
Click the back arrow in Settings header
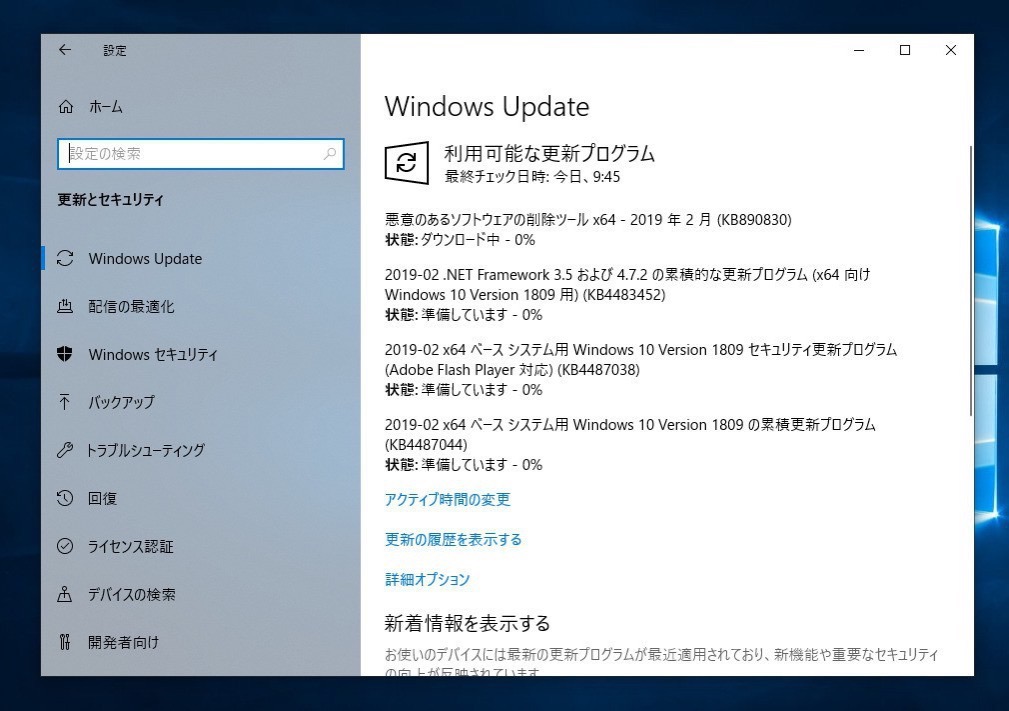[x=65, y=50]
